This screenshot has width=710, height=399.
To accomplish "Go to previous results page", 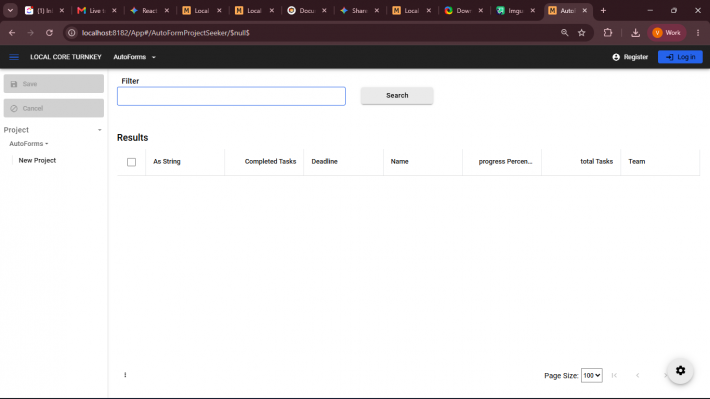I will coord(638,375).
